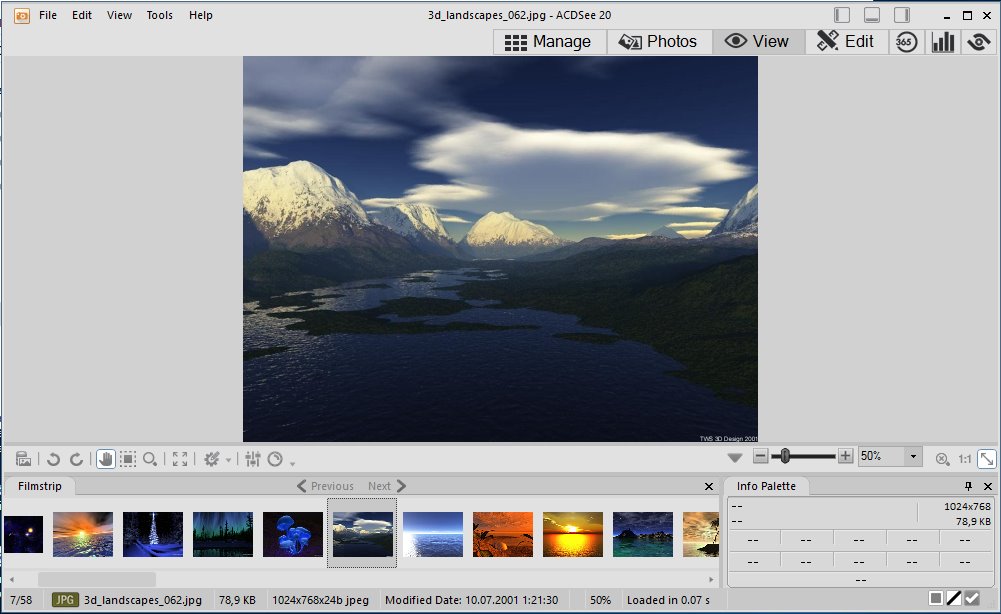Image resolution: width=1001 pixels, height=614 pixels.
Task: Open the dashboard bar chart icon
Action: [943, 42]
